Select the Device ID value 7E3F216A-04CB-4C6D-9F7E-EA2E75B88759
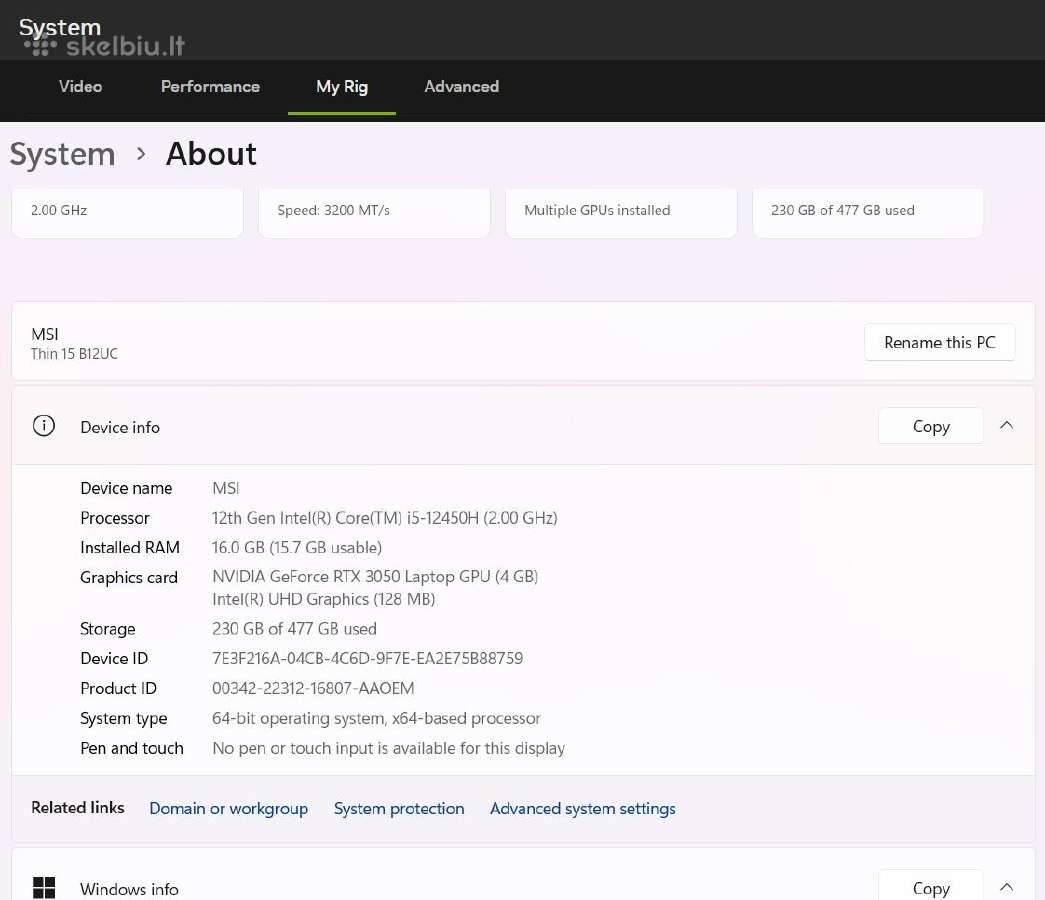The width and height of the screenshot is (1045, 900). click(367, 659)
